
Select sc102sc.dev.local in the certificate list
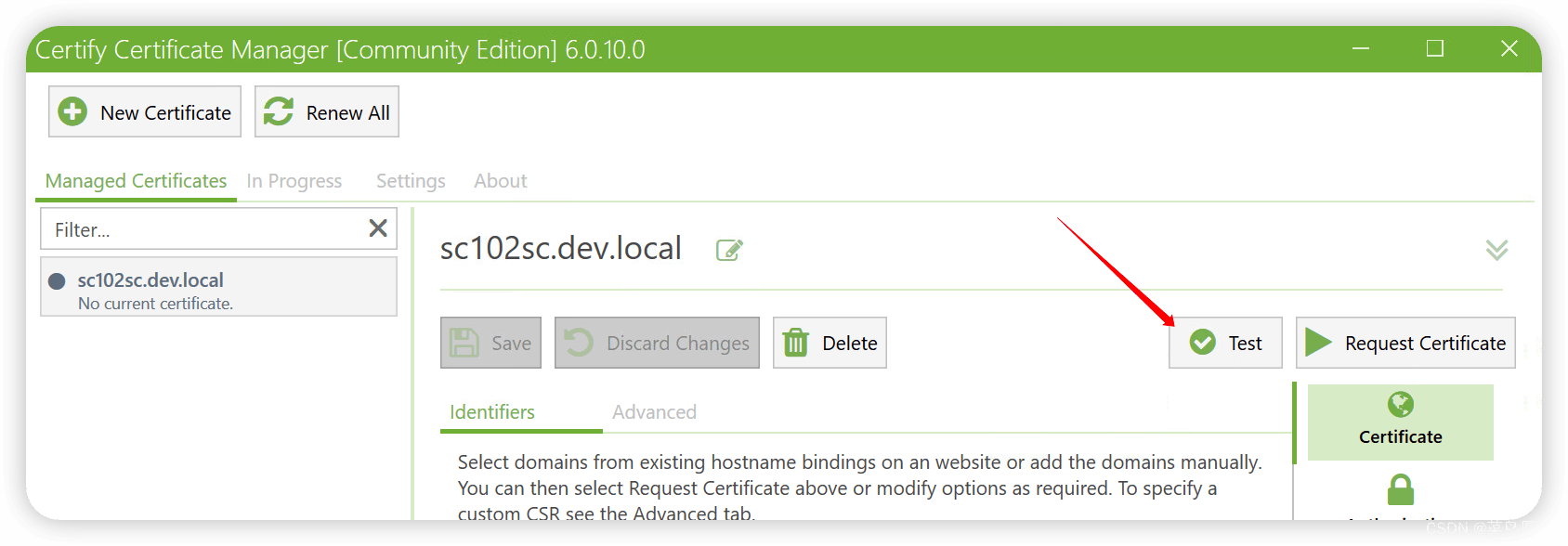219,288
